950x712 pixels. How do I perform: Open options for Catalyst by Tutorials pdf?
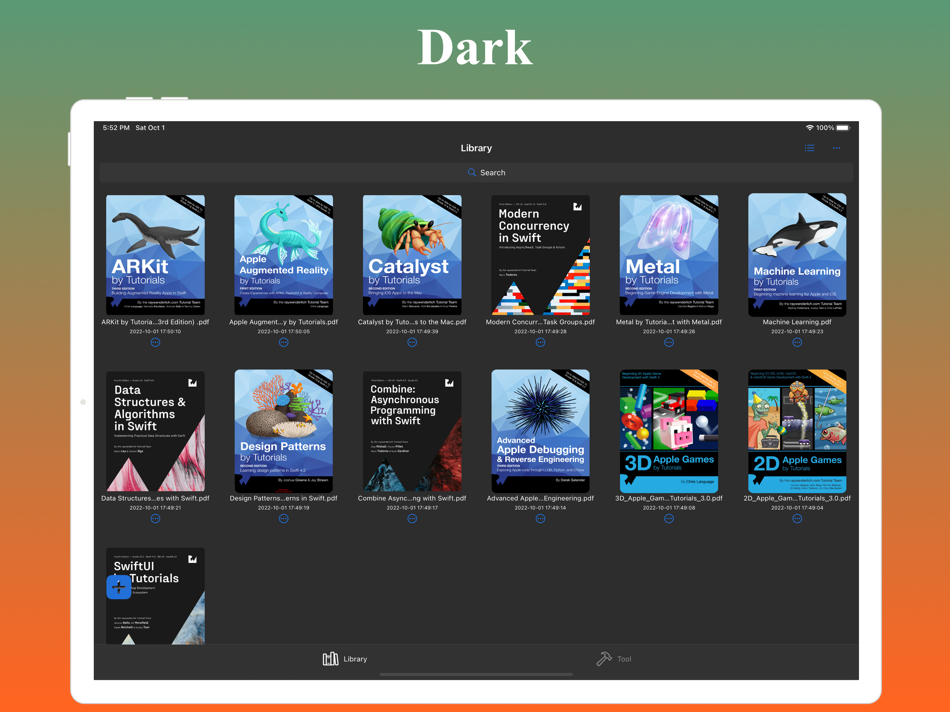pos(412,342)
